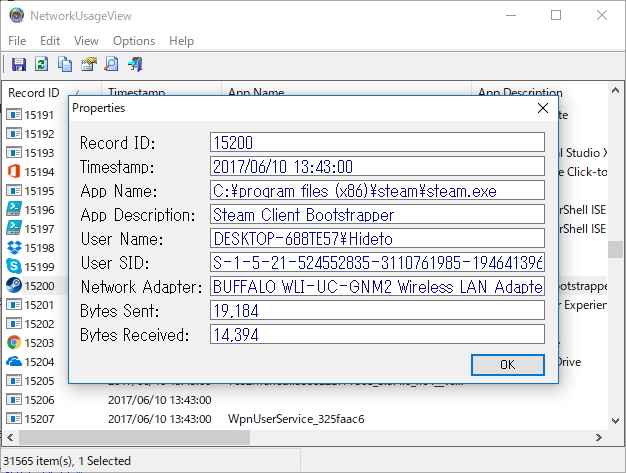
Task: Click into the User Name field
Action: point(377,238)
